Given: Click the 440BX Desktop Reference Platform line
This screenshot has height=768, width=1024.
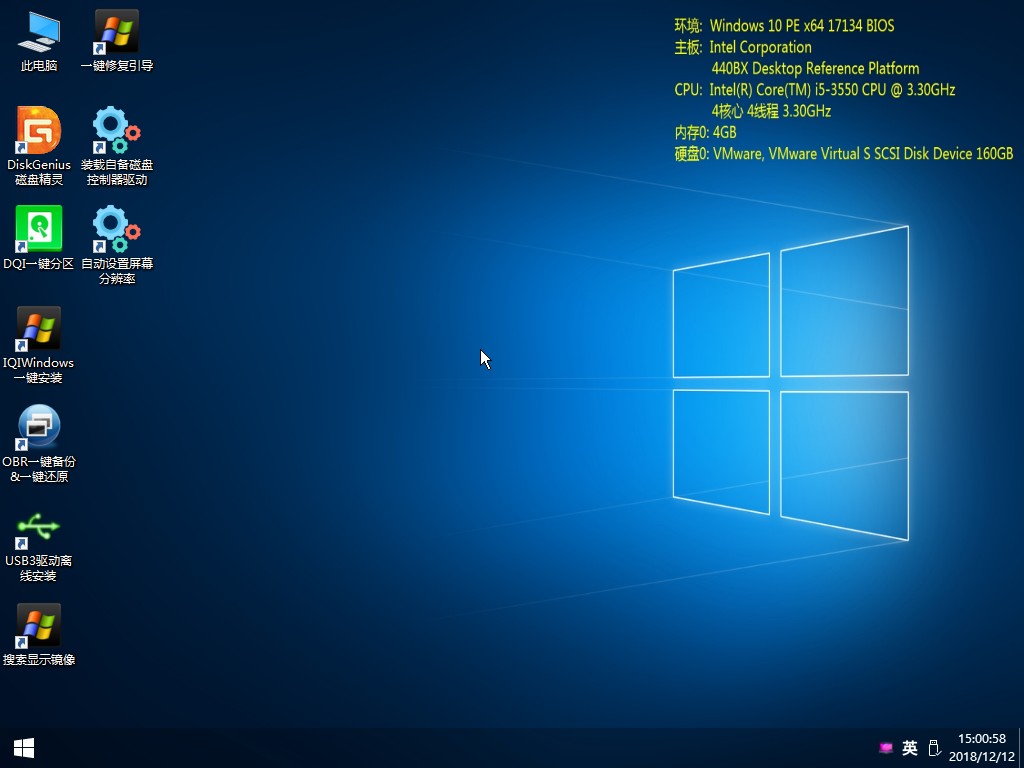Looking at the screenshot, I should pyautogui.click(x=815, y=69).
